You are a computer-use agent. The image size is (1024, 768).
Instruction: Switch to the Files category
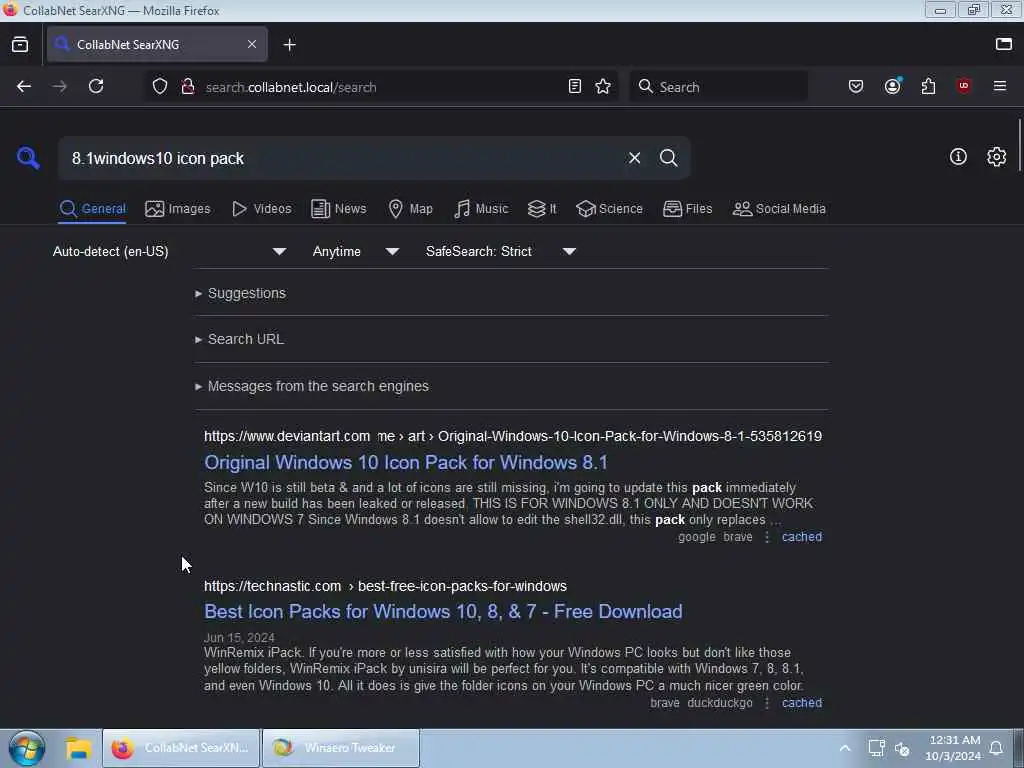(688, 209)
